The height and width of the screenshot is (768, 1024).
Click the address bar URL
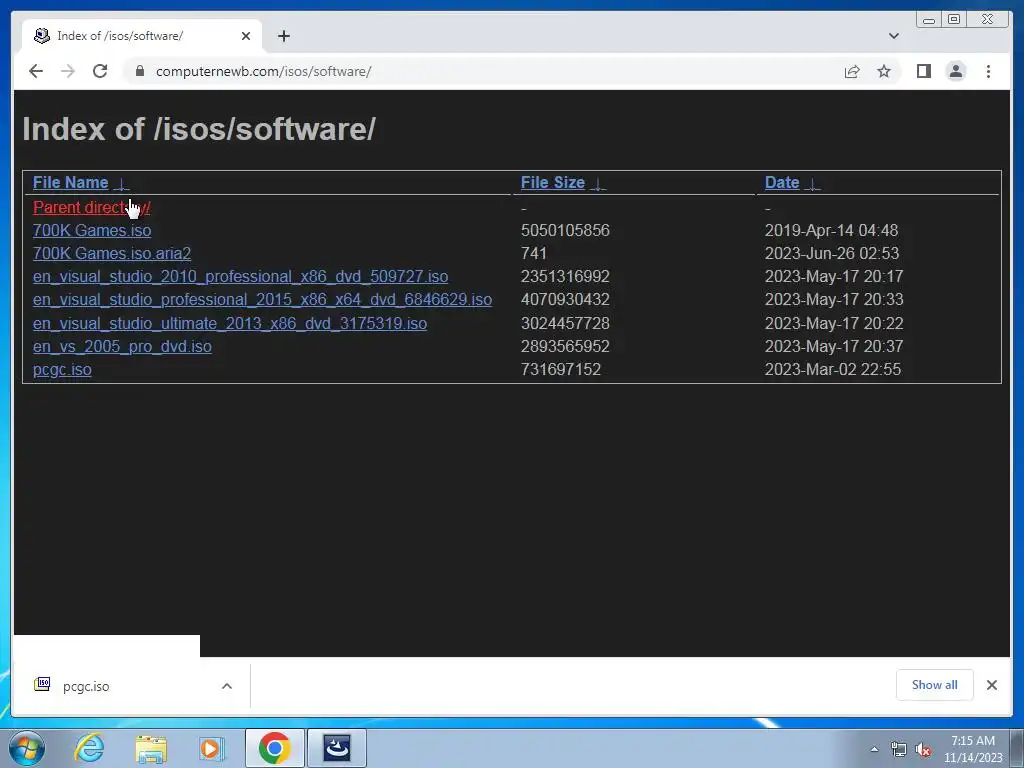[263, 71]
